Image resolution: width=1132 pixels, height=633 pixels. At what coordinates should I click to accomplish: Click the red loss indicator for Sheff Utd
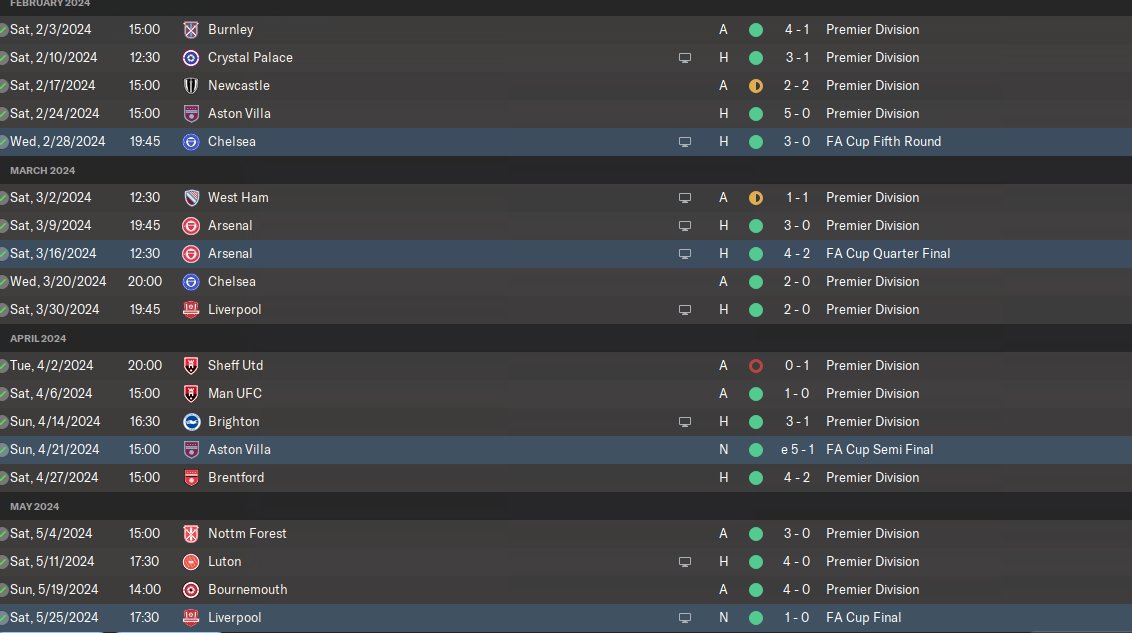pos(756,366)
